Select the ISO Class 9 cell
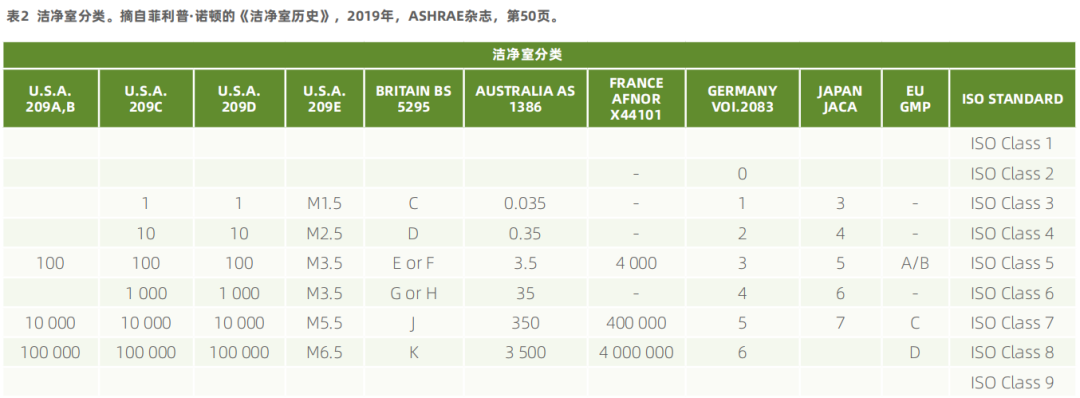Viewport: 1080px width, 398px height. [1012, 382]
